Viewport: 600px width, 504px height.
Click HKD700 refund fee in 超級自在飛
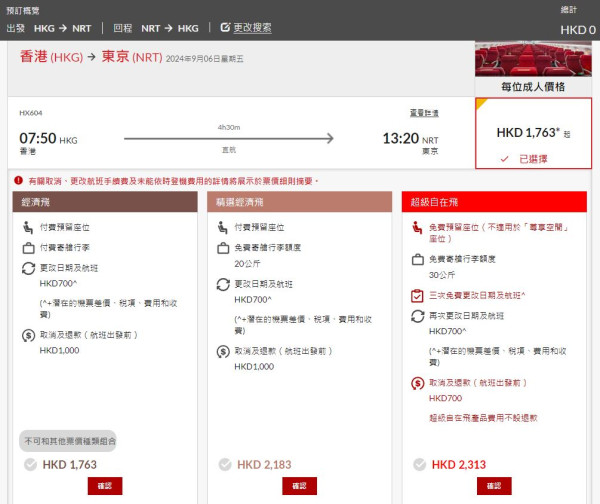445,398
